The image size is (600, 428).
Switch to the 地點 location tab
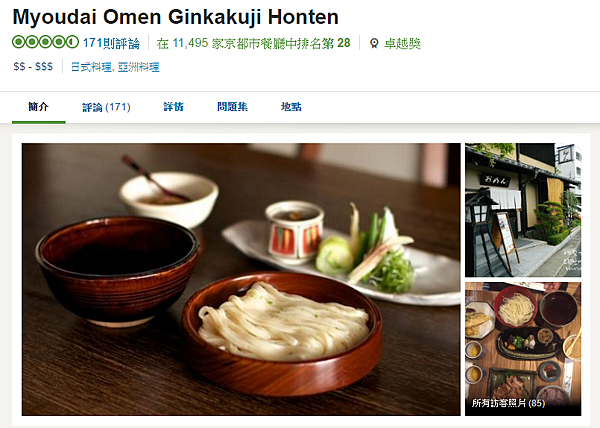[x=291, y=107]
